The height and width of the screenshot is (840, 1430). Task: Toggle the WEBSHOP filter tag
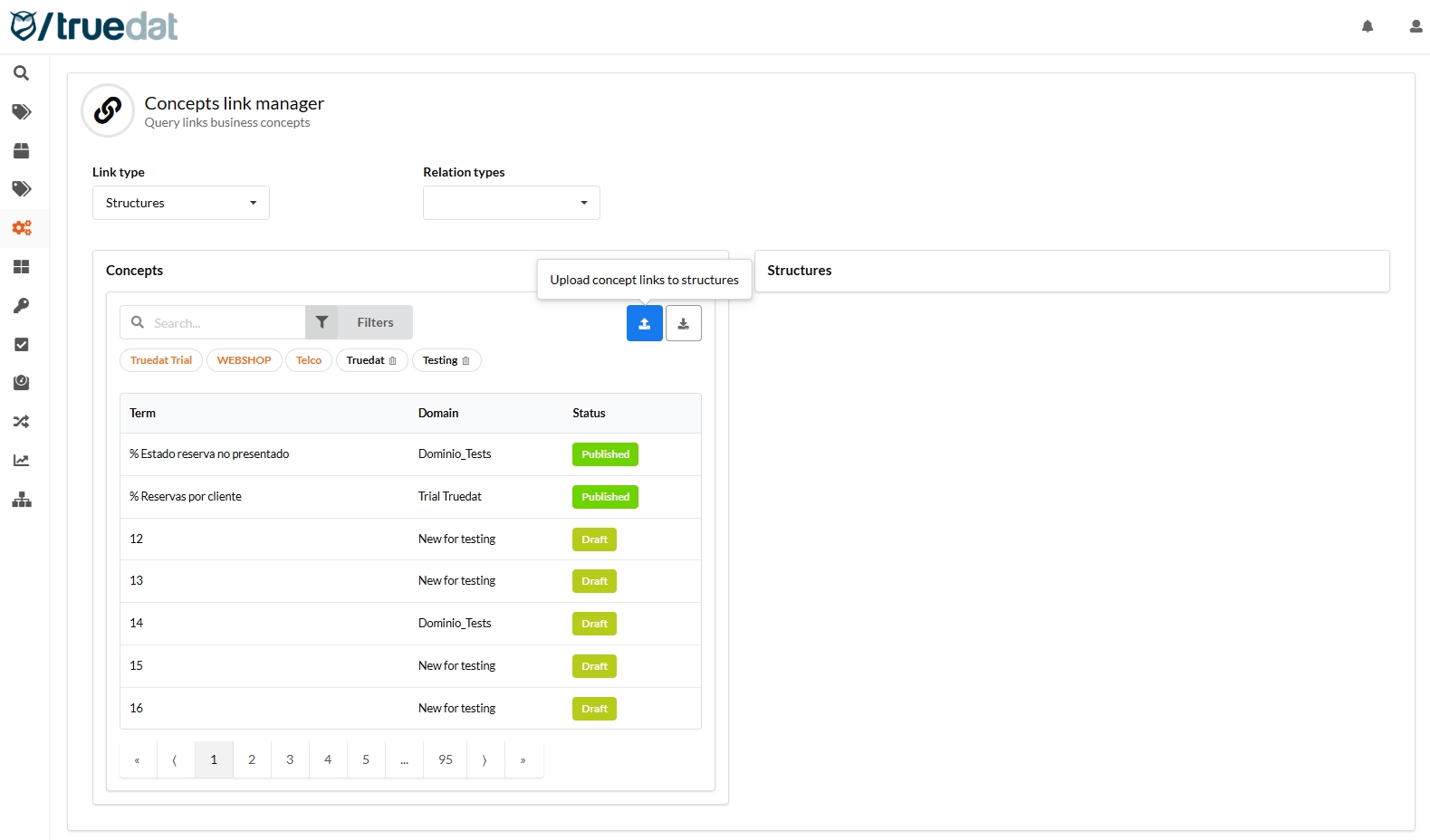click(244, 360)
